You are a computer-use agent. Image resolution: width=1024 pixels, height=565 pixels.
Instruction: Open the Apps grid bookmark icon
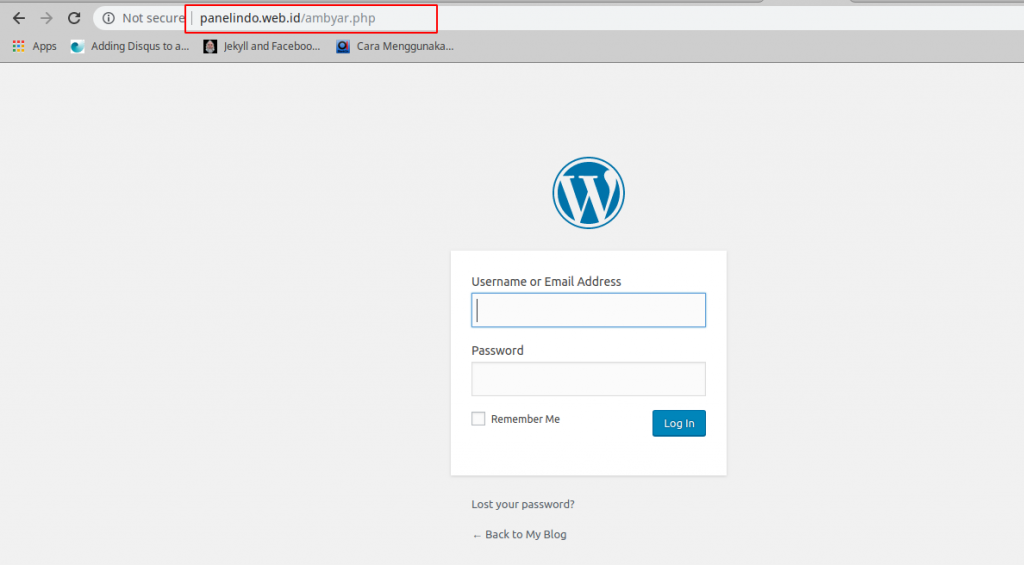[18, 46]
